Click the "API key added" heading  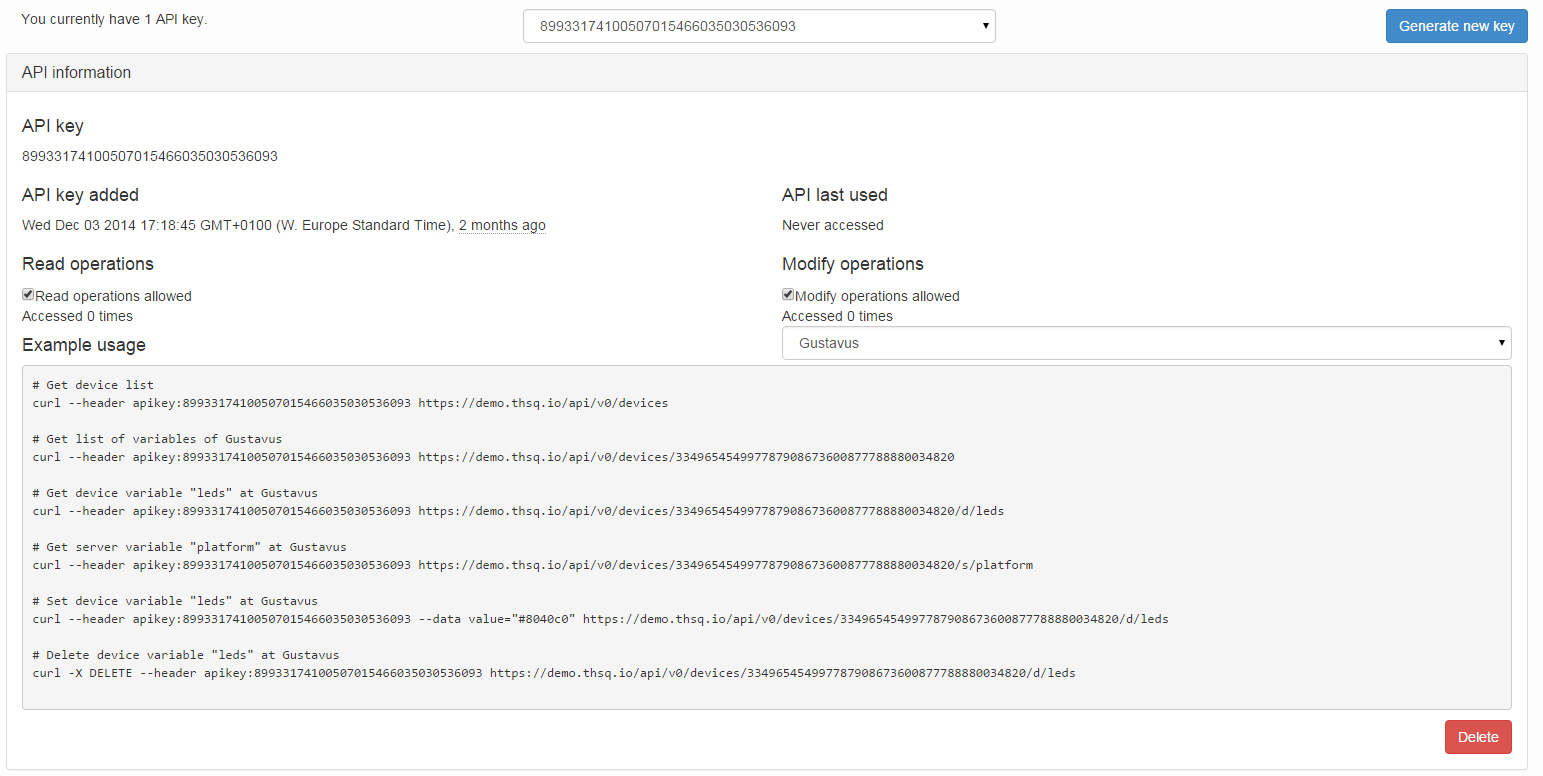pos(80,195)
